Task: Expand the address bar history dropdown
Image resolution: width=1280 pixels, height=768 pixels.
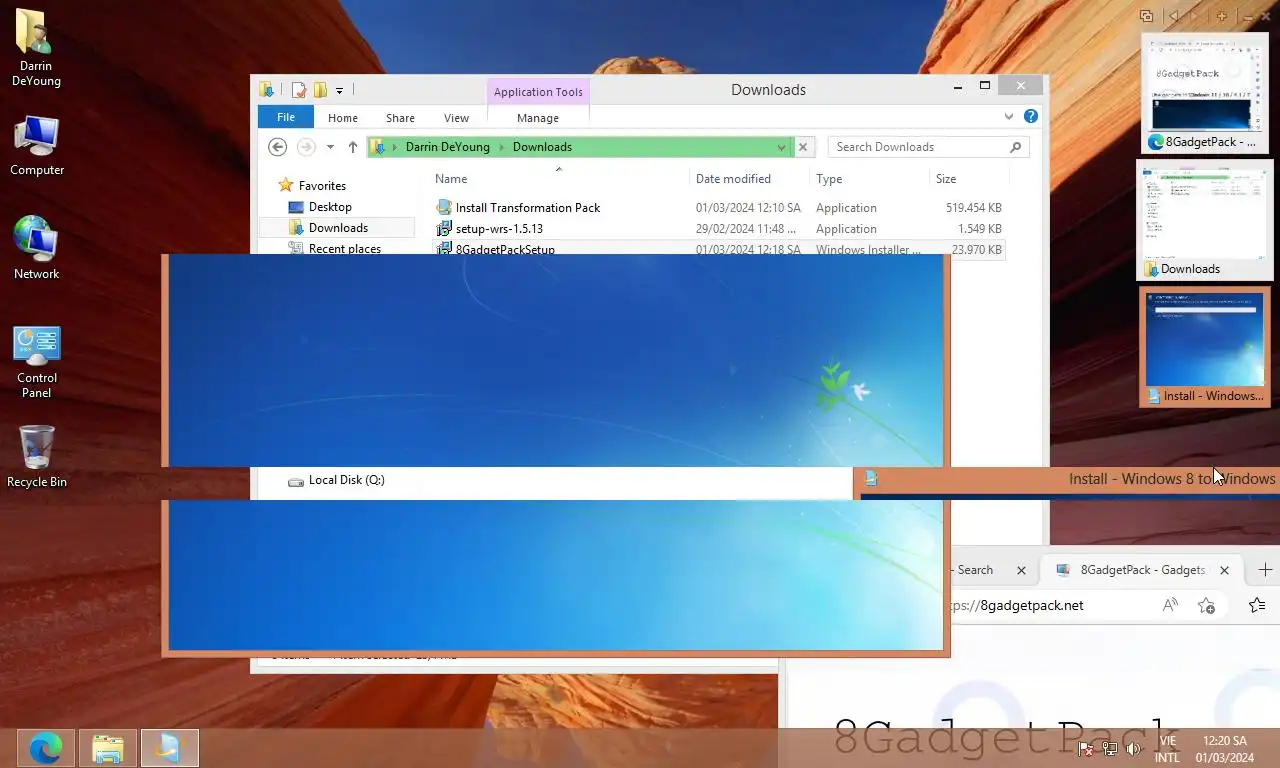Action: [781, 147]
